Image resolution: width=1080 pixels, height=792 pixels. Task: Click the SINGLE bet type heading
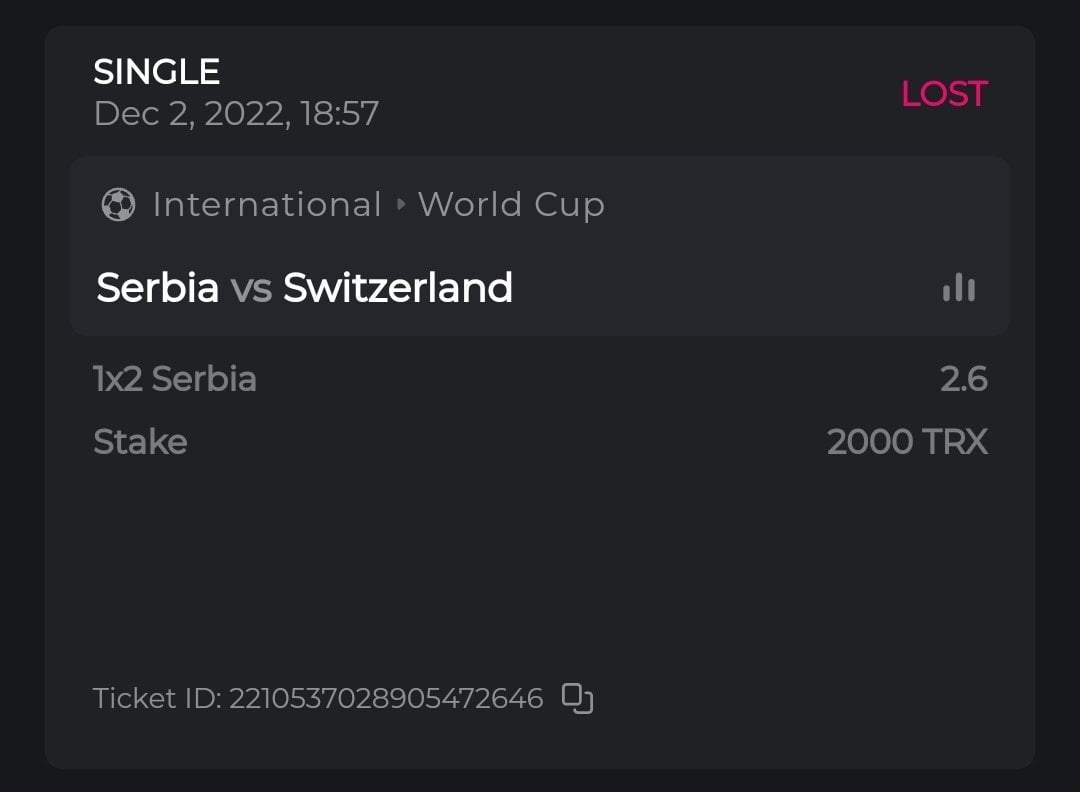[156, 72]
